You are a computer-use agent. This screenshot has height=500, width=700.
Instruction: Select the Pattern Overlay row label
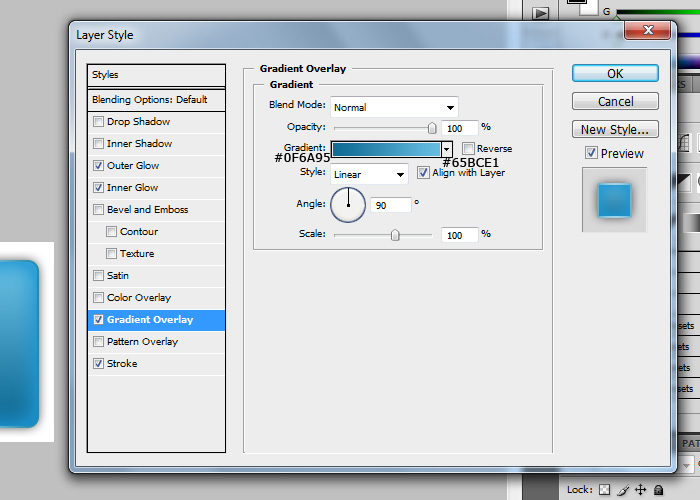pos(142,342)
